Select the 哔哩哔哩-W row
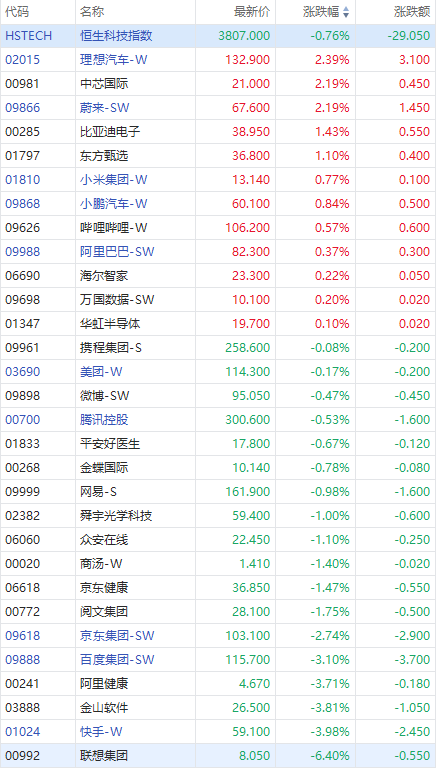This screenshot has width=436, height=770. [x=218, y=228]
